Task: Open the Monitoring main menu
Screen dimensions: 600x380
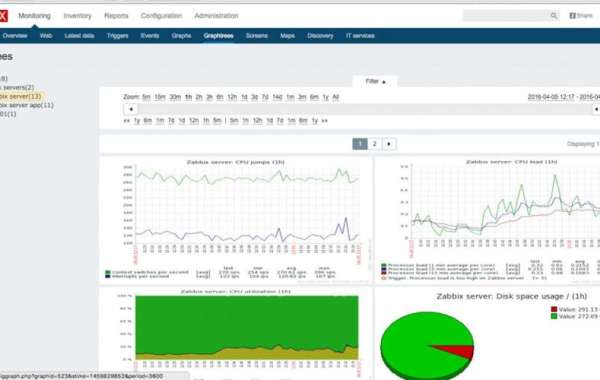Action: (x=34, y=16)
